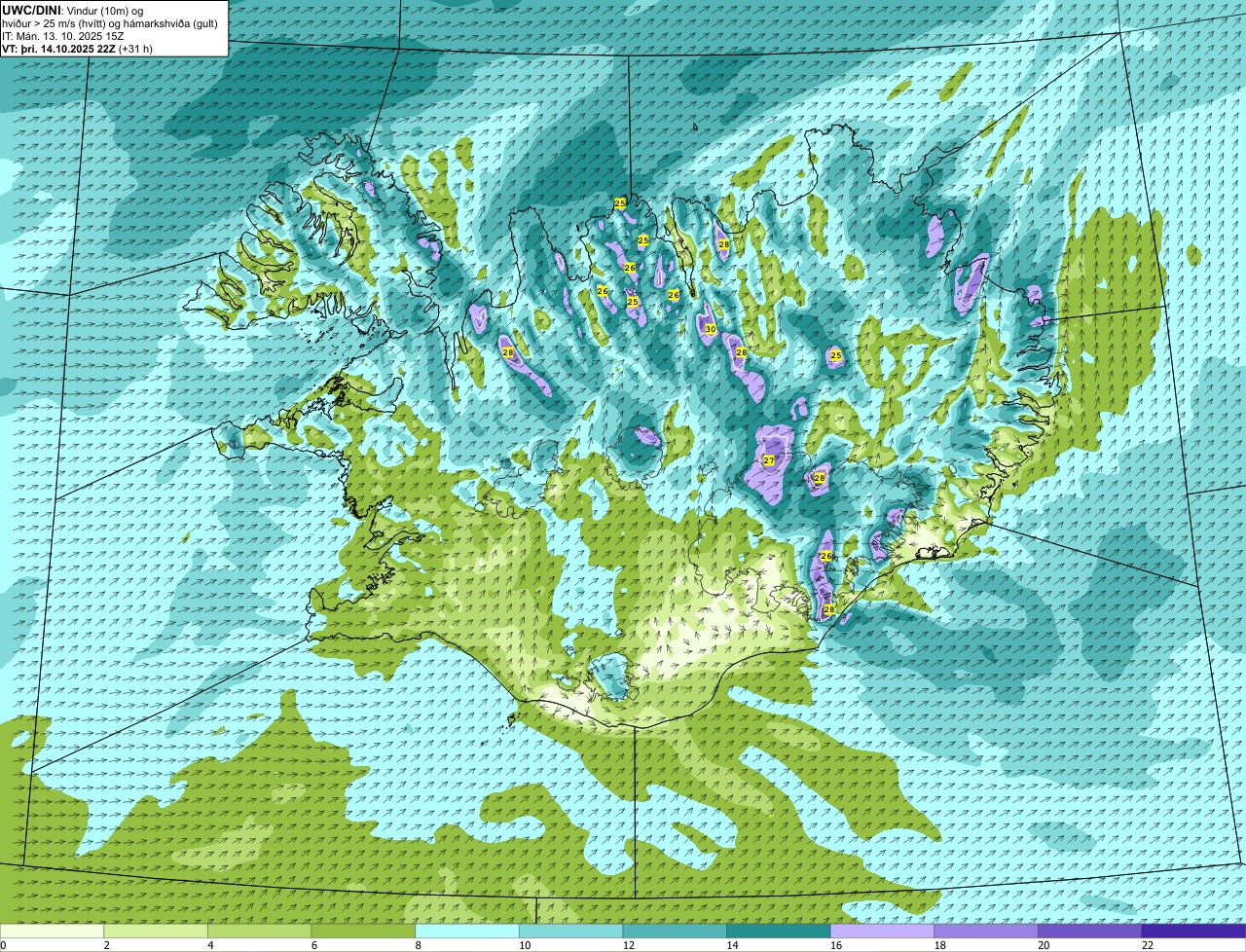1246x952 pixels.
Task: Click the yellow 30 m/s maximum gust marker
Action: (x=710, y=330)
